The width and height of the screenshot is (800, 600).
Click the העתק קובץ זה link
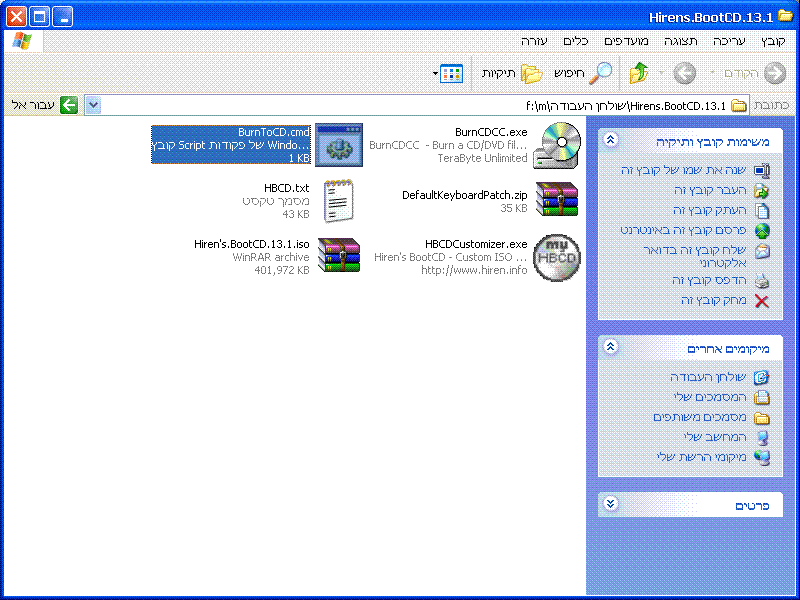click(x=710, y=210)
